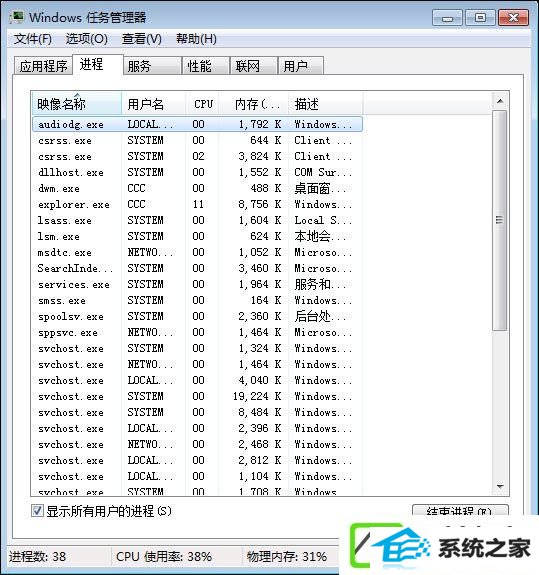Switch to the 性能 tab

(x=206, y=66)
